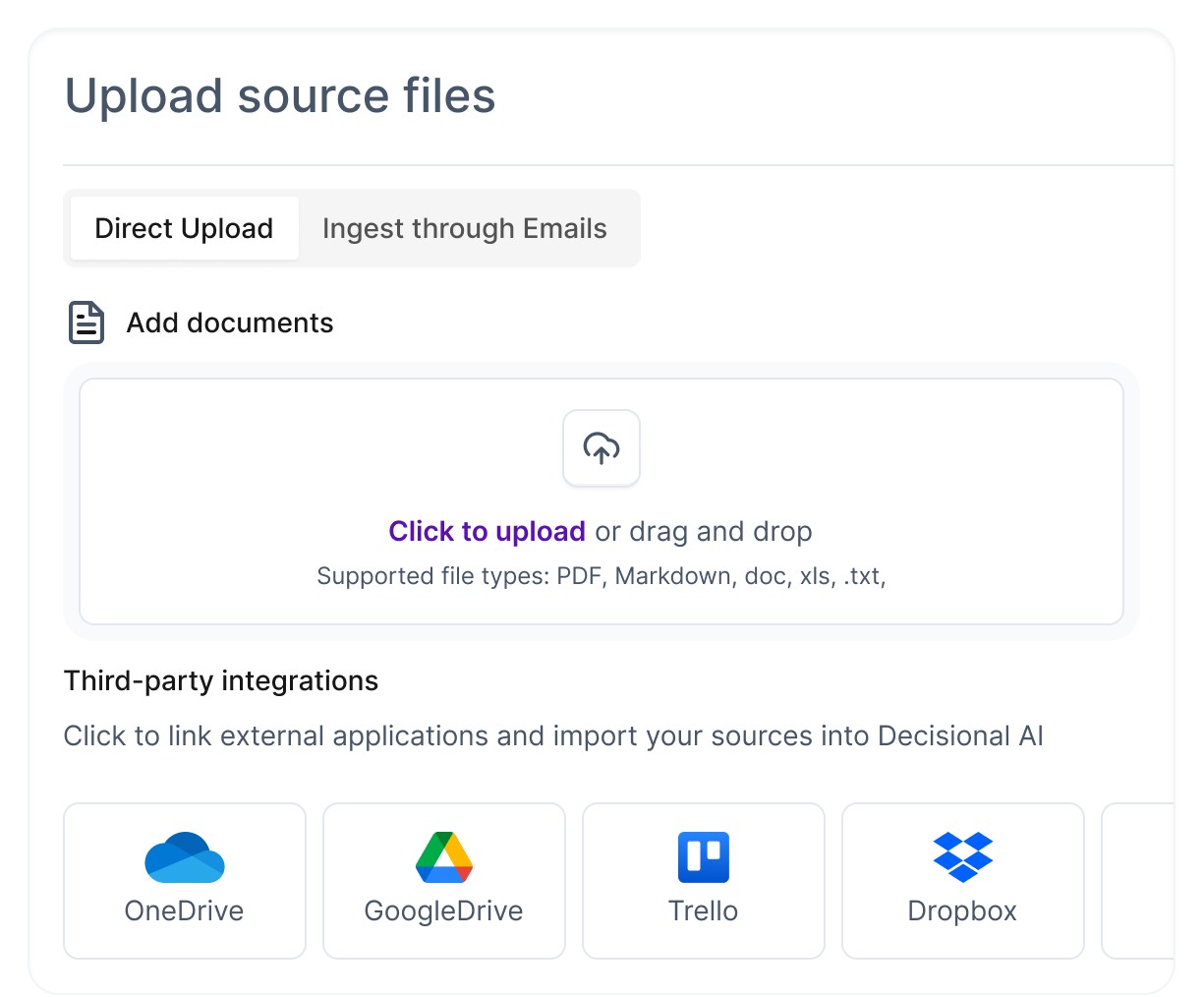This screenshot has height=997, width=1204.
Task: Click the 'Click to link external applications' description
Action: coord(553,735)
